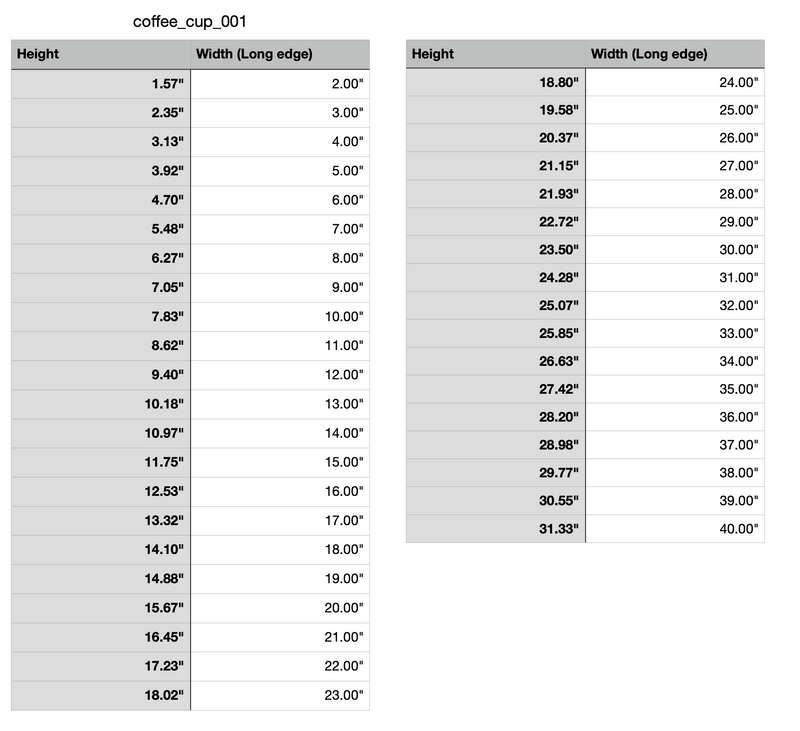Select the cell containing 1.57"

(x=101, y=84)
